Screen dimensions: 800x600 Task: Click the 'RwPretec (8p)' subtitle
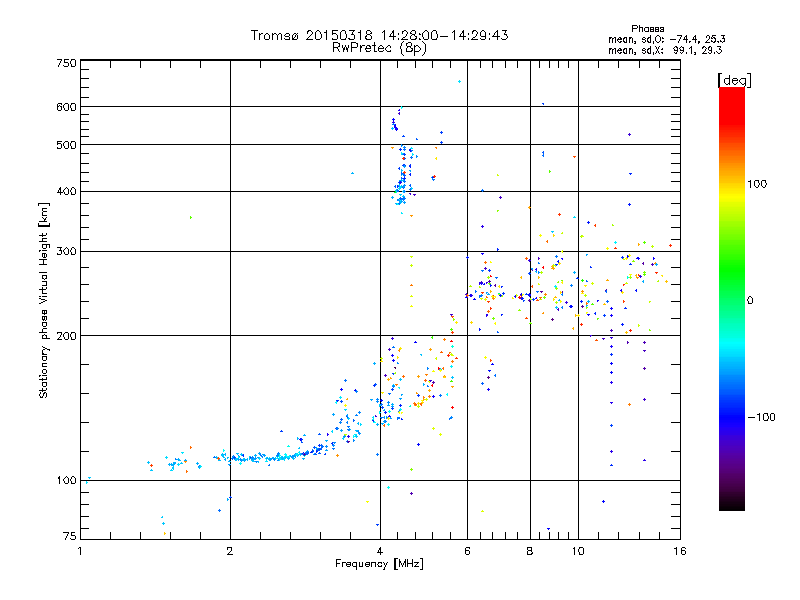(379, 48)
